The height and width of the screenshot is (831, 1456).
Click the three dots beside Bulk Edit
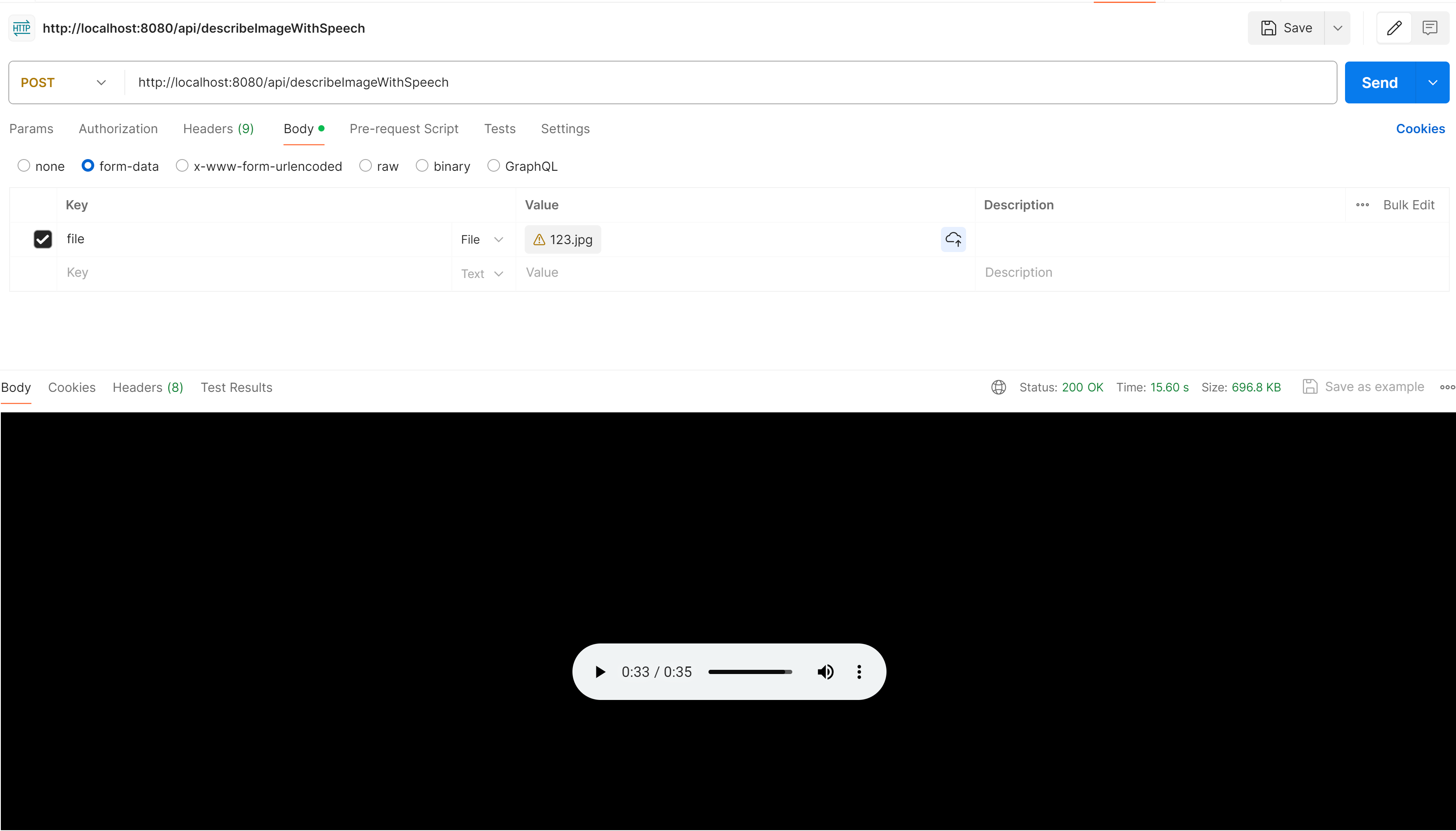1362,205
